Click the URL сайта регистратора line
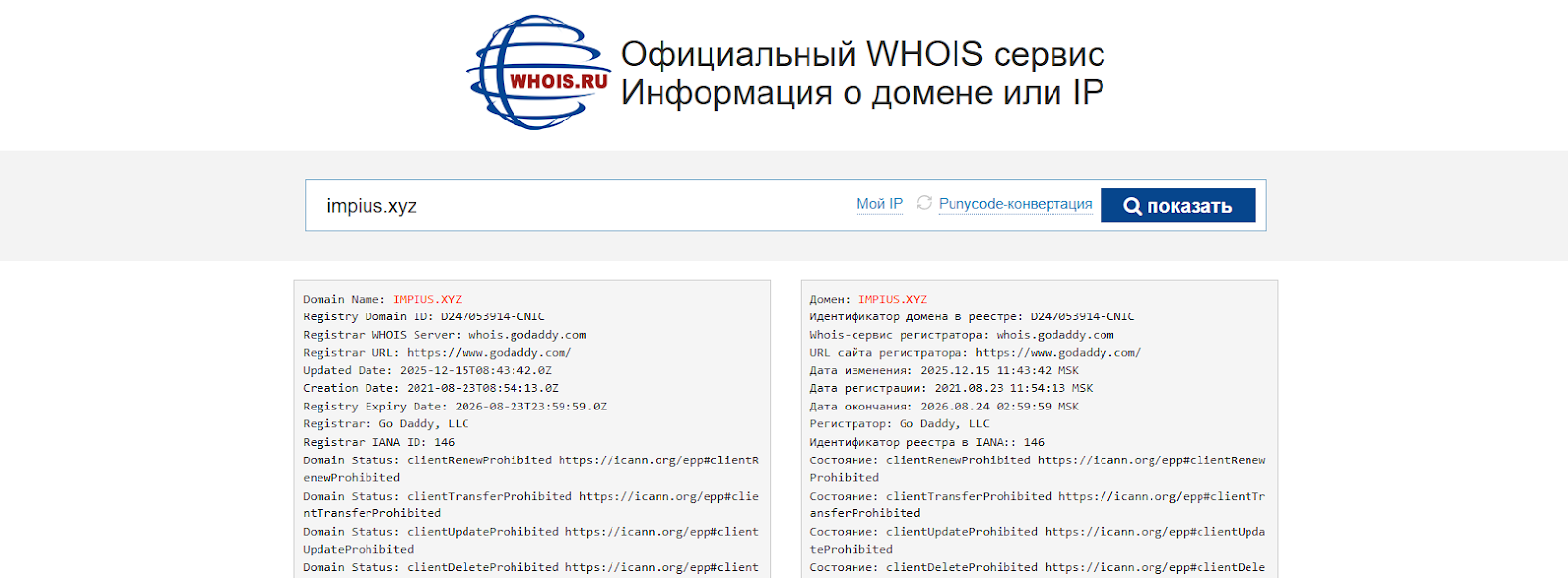Screen dimensions: 1568x578 pyautogui.click(x=975, y=353)
